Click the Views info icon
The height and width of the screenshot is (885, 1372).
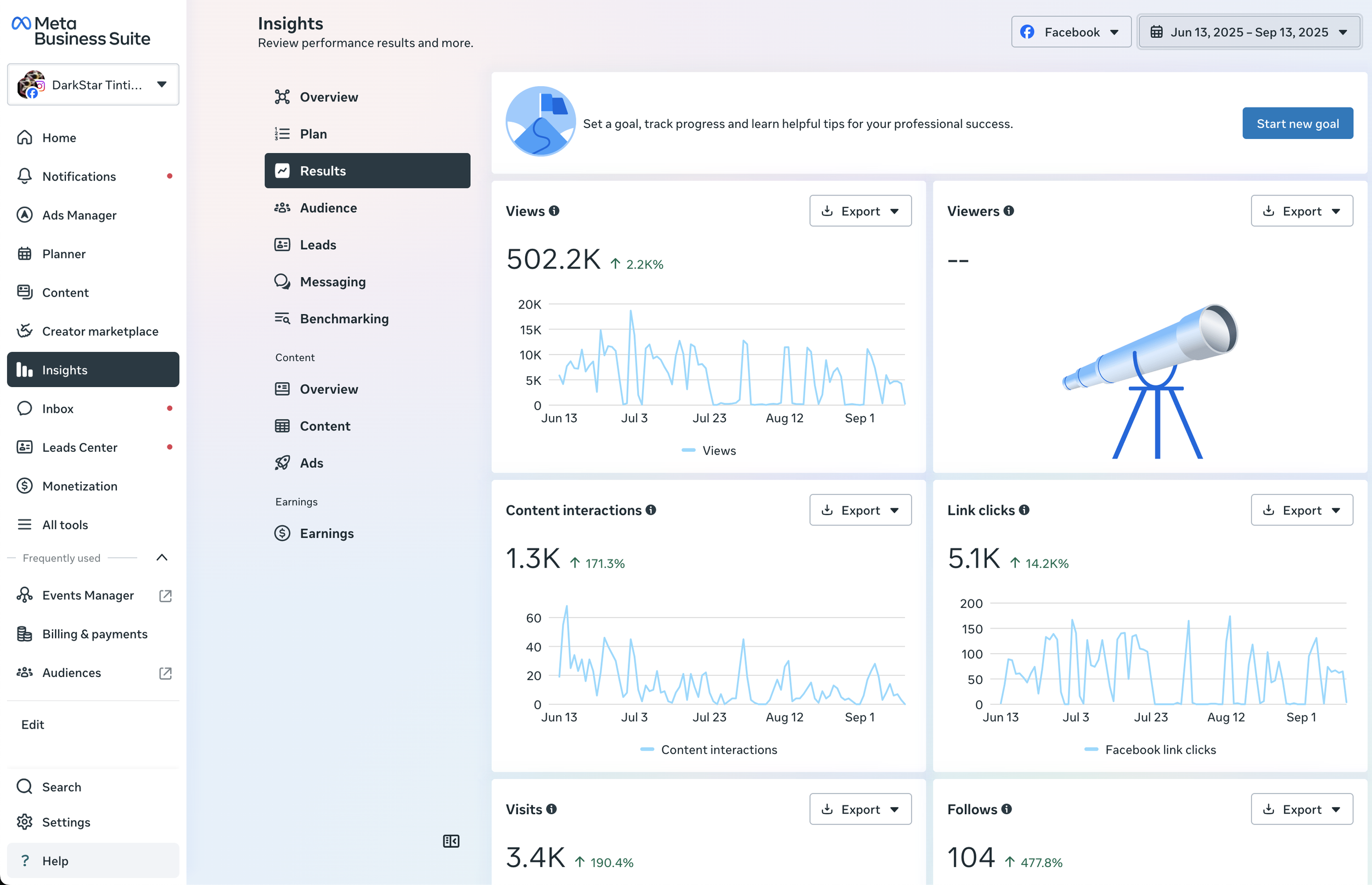554,211
